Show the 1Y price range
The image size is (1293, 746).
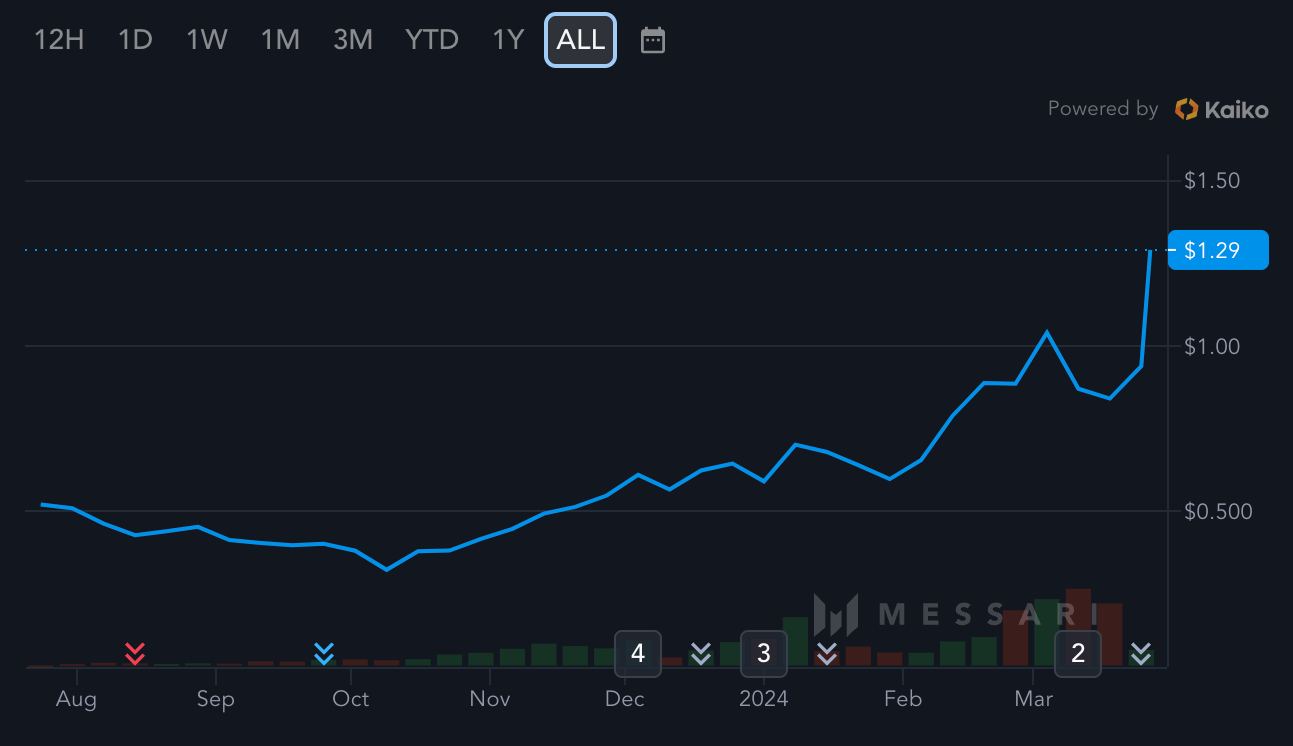tap(508, 40)
